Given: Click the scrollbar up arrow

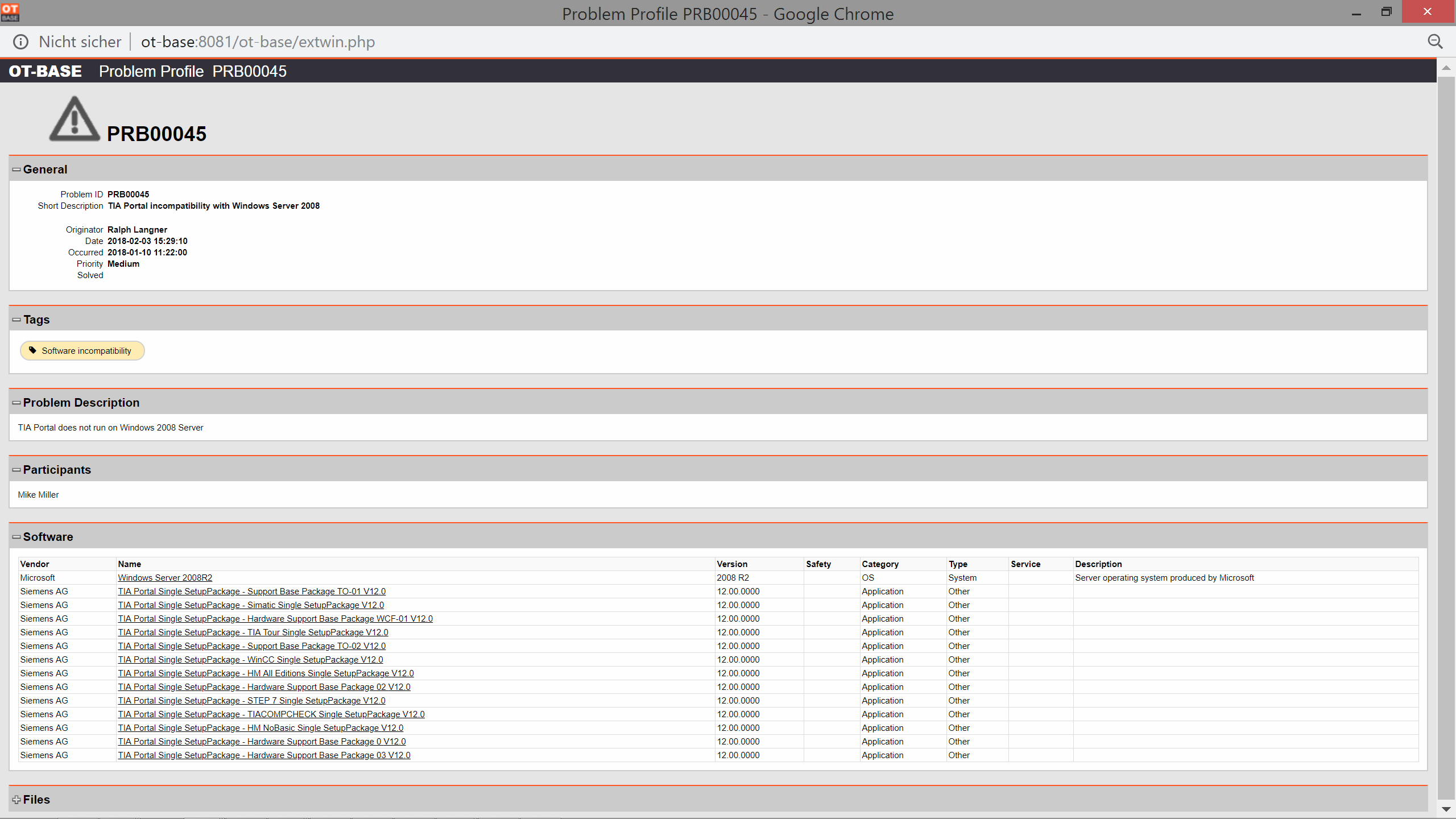Looking at the screenshot, I should 1446,68.
